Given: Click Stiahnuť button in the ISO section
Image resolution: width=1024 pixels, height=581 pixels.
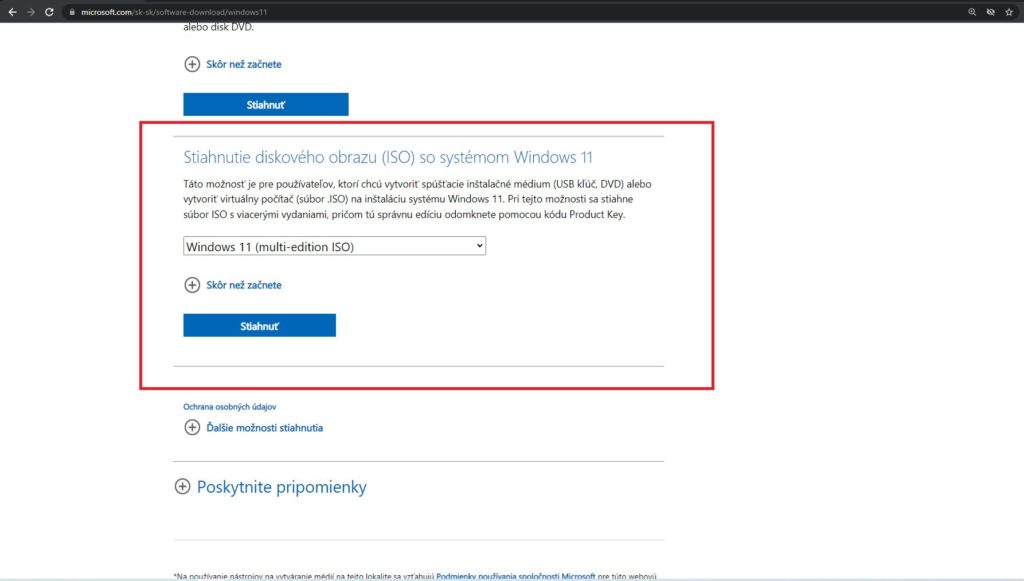Looking at the screenshot, I should [259, 325].
